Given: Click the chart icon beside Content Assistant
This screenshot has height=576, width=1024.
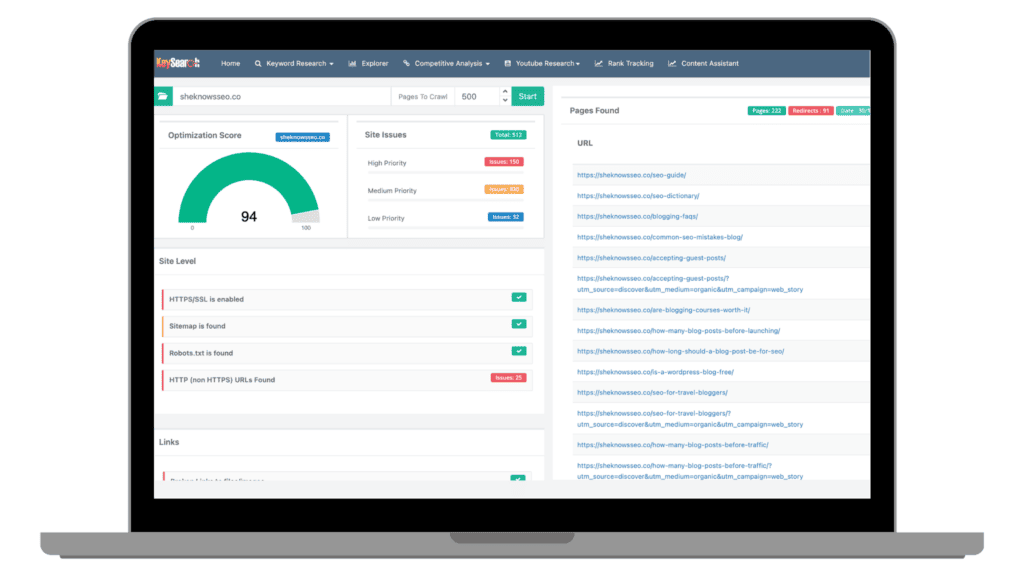Looking at the screenshot, I should coord(672,63).
